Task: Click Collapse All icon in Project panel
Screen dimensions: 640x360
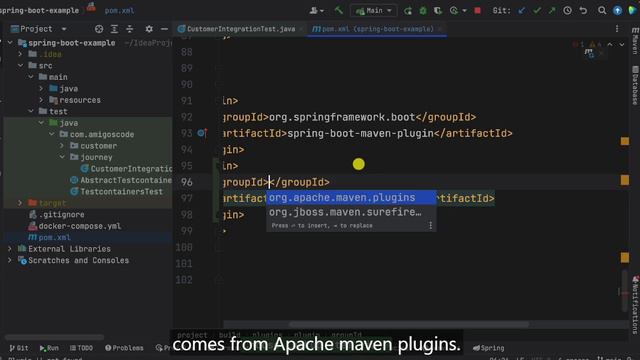Action: (x=129, y=29)
